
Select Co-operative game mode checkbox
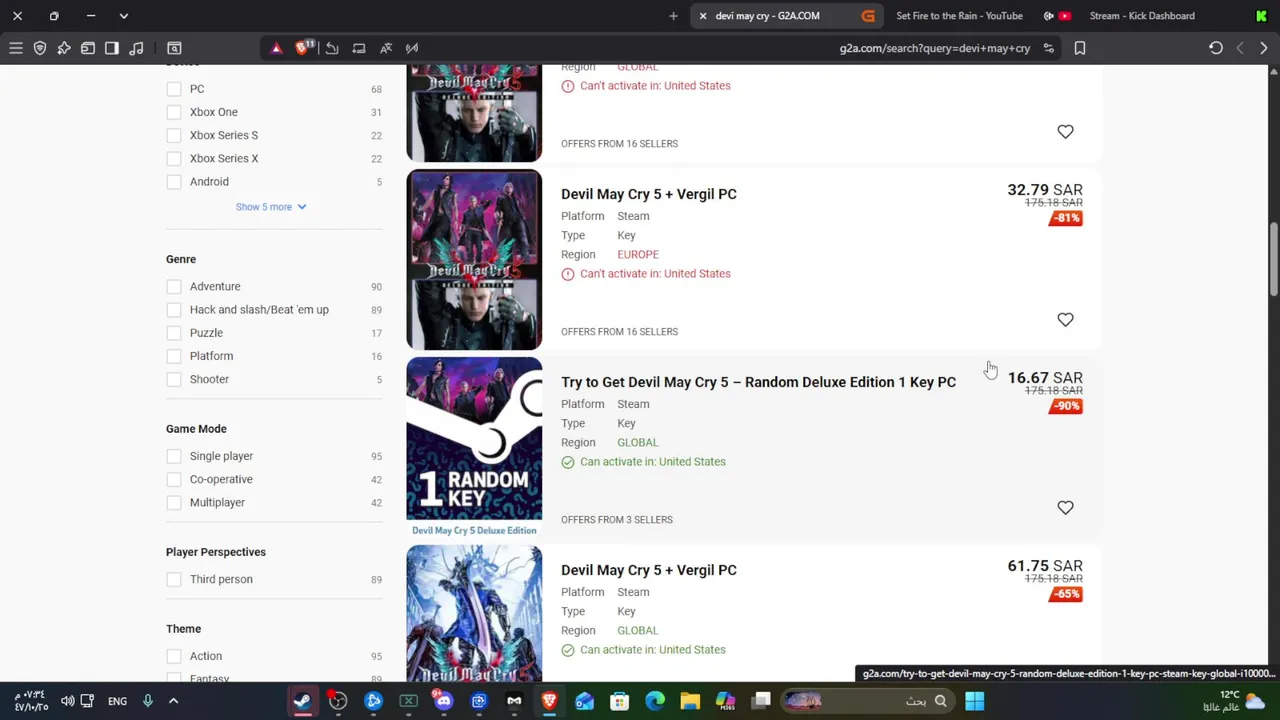(174, 479)
